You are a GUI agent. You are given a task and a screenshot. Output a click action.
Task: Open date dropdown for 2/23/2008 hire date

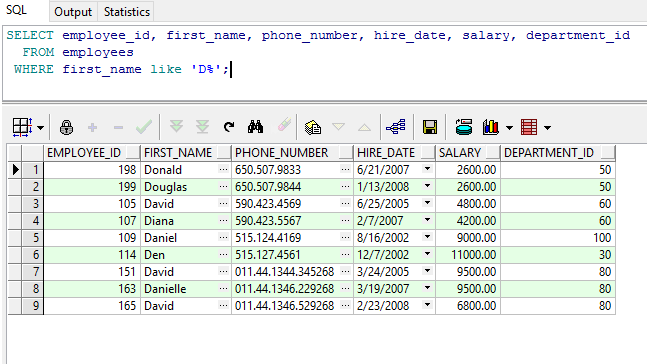coord(427,305)
